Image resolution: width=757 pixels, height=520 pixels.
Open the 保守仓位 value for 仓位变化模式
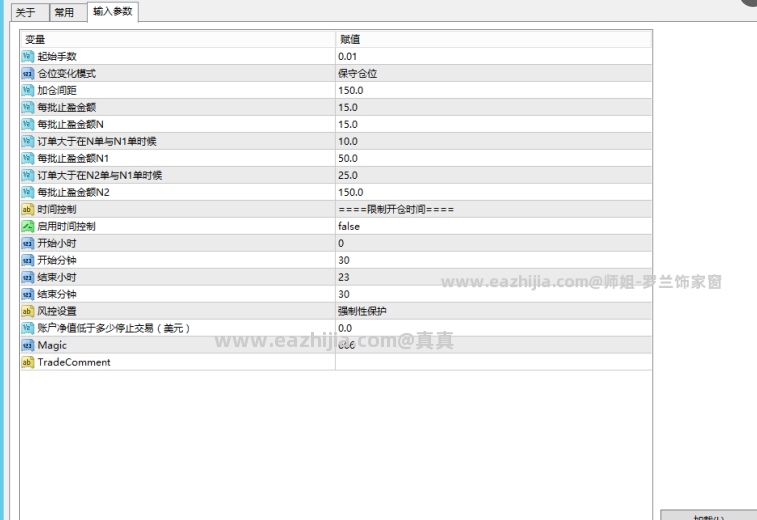tap(493, 73)
